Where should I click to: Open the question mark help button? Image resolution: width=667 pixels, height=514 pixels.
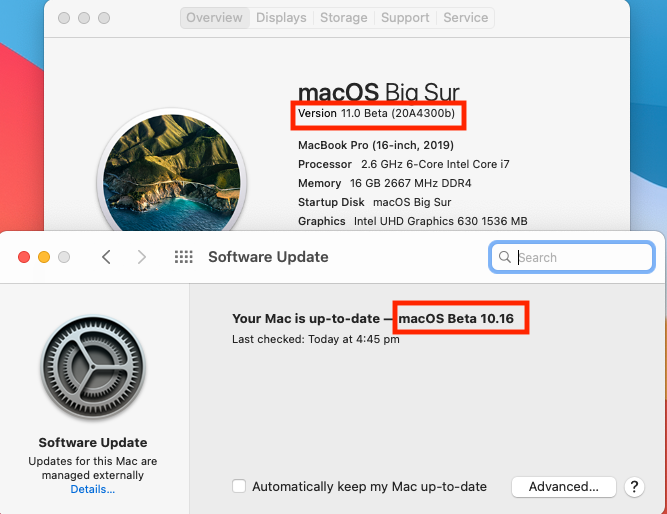[634, 486]
